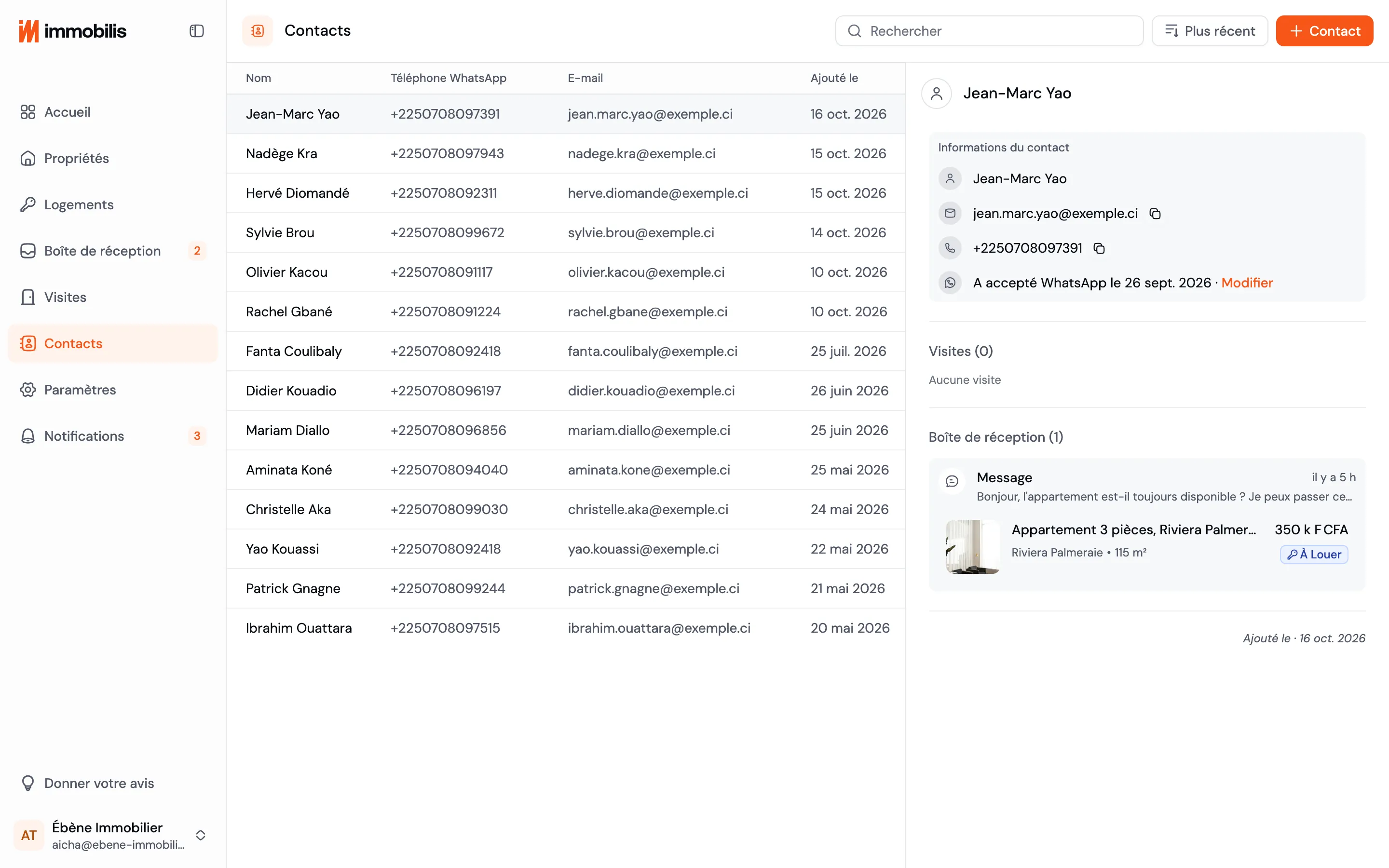The width and height of the screenshot is (1389, 868).
Task: Go to Logements via key icon
Action: 27,204
